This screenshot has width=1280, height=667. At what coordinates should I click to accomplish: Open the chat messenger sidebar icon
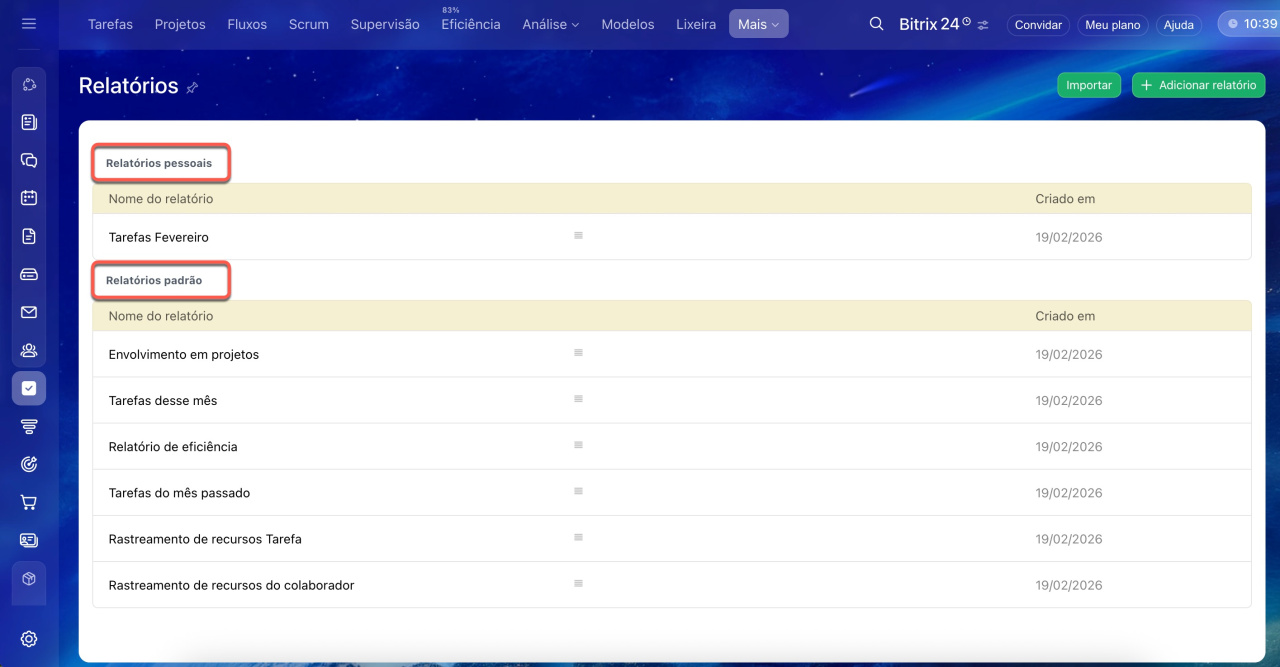click(x=29, y=160)
